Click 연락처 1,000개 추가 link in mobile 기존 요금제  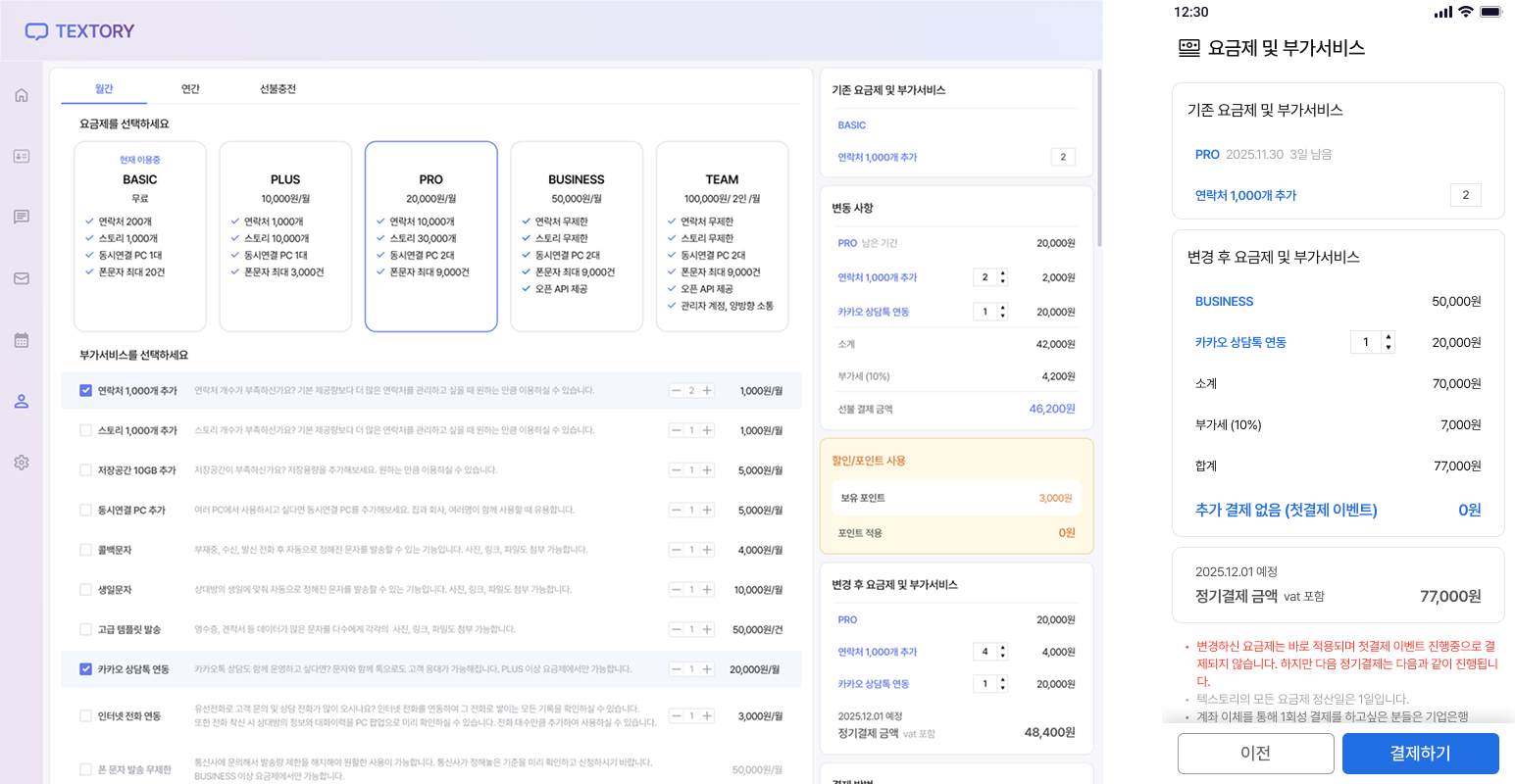pos(1245,196)
